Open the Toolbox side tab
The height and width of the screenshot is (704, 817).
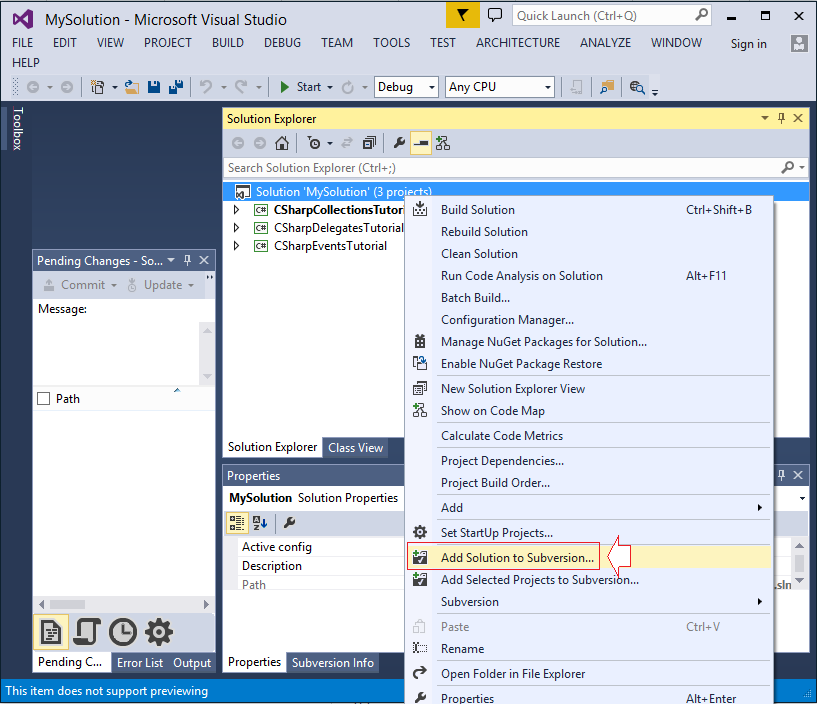[17, 129]
